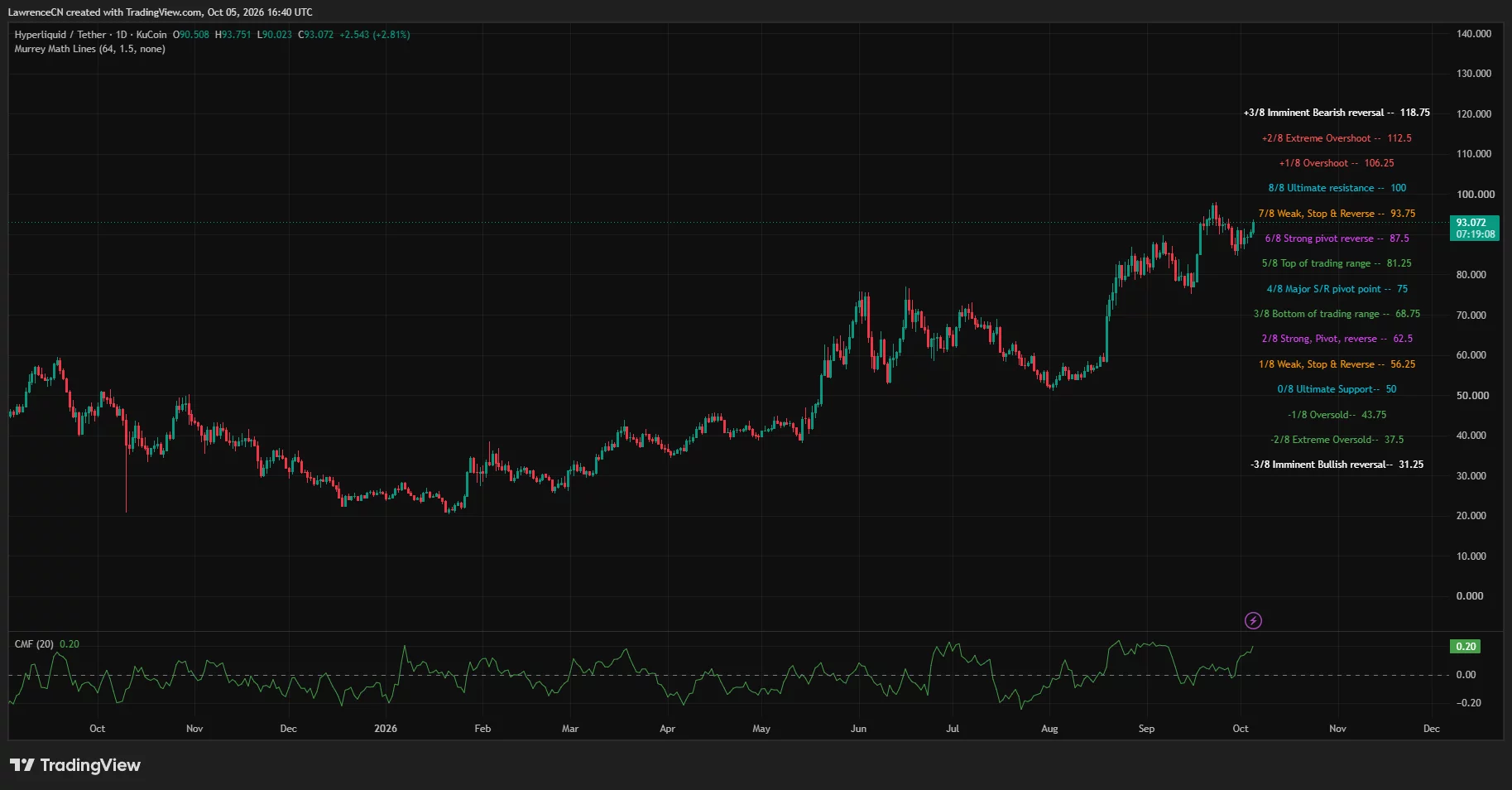Click the purple lightning bolt event icon
The height and width of the screenshot is (790, 1512).
(x=1253, y=620)
